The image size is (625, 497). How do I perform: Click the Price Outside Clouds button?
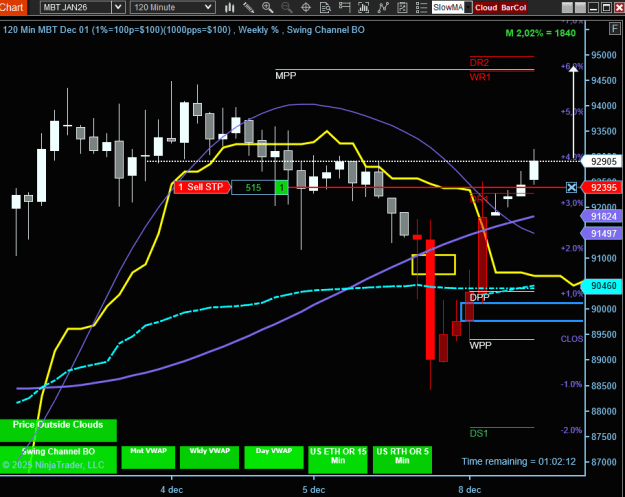point(58,430)
